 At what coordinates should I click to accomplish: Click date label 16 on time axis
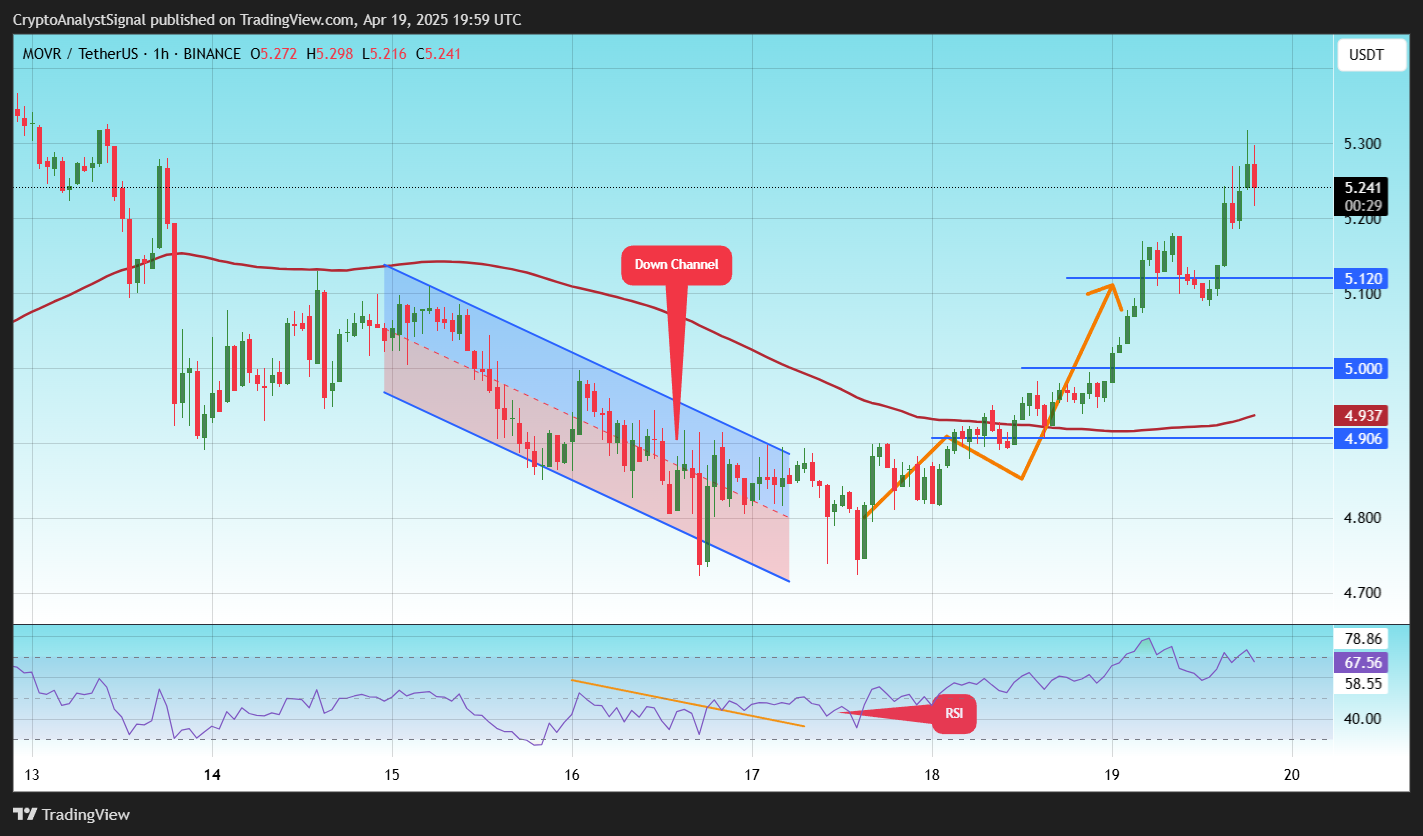[x=571, y=774]
